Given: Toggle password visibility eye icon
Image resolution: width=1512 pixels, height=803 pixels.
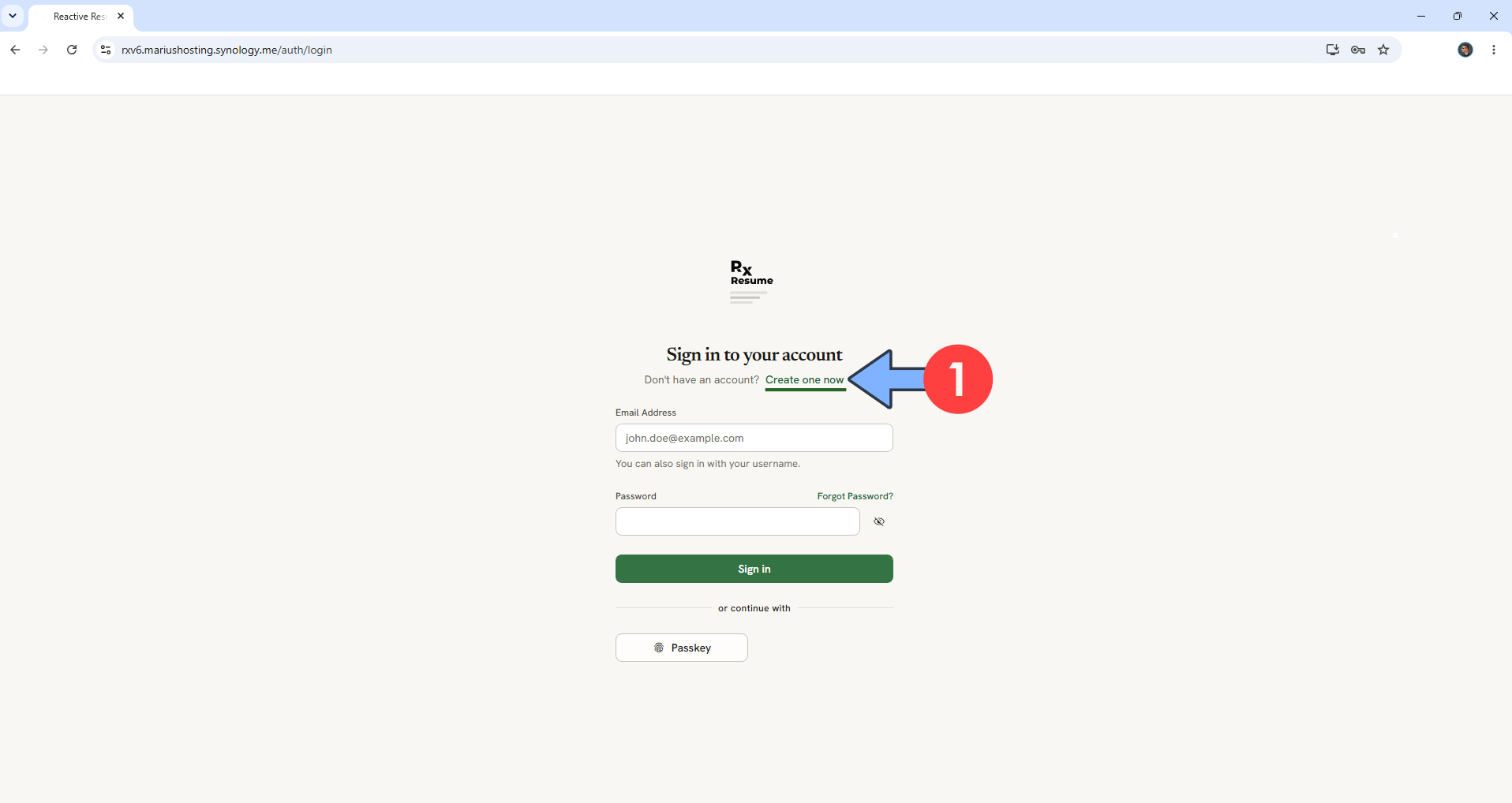Looking at the screenshot, I should coord(879,521).
